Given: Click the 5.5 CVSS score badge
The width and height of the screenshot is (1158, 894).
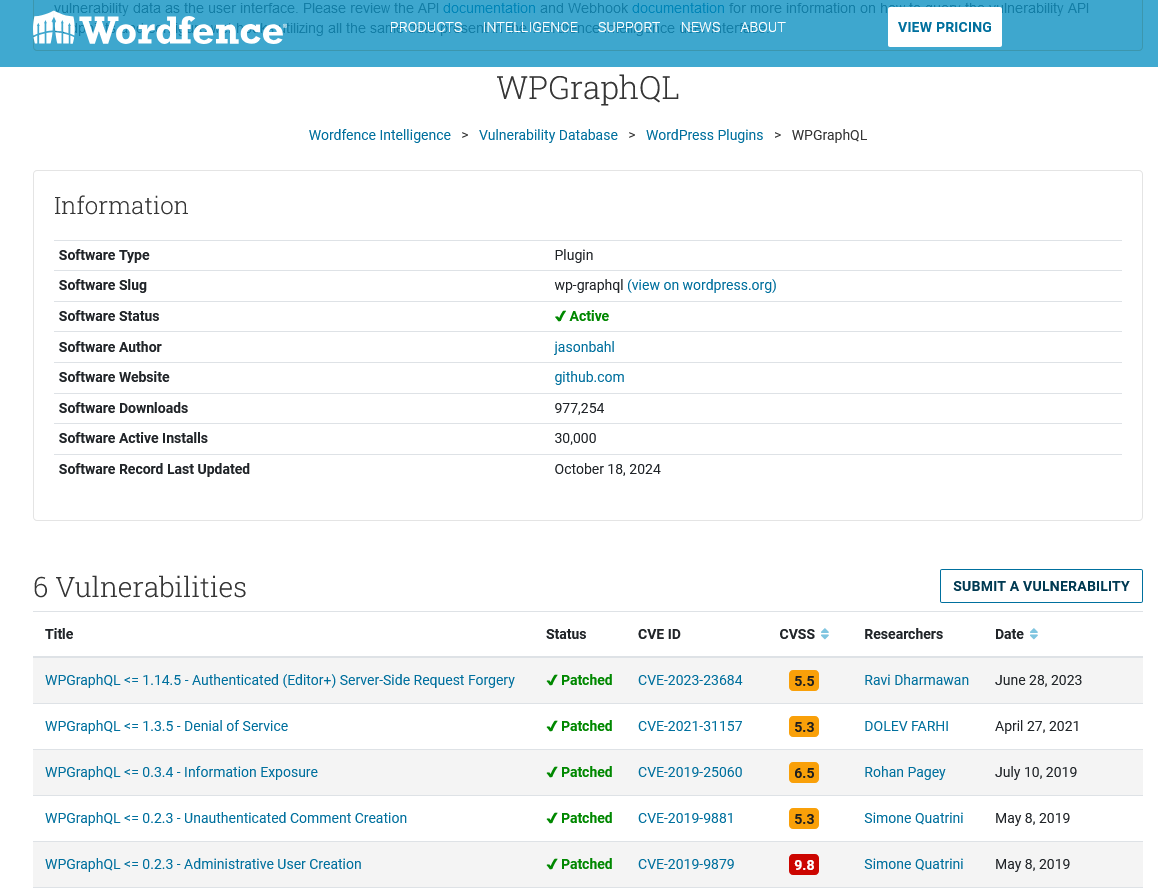Looking at the screenshot, I should pyautogui.click(x=804, y=681).
